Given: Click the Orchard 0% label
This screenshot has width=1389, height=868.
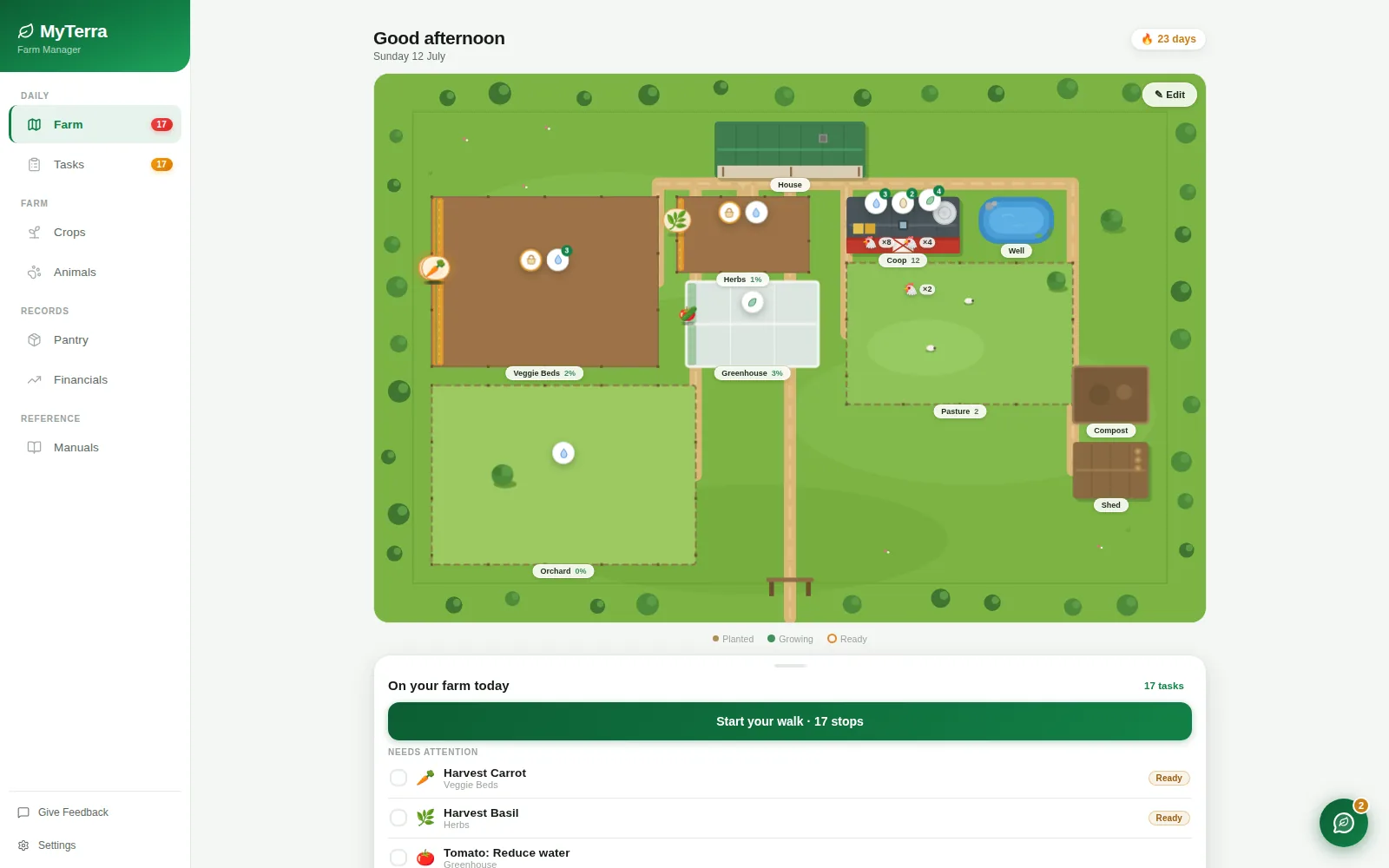Looking at the screenshot, I should 563,571.
